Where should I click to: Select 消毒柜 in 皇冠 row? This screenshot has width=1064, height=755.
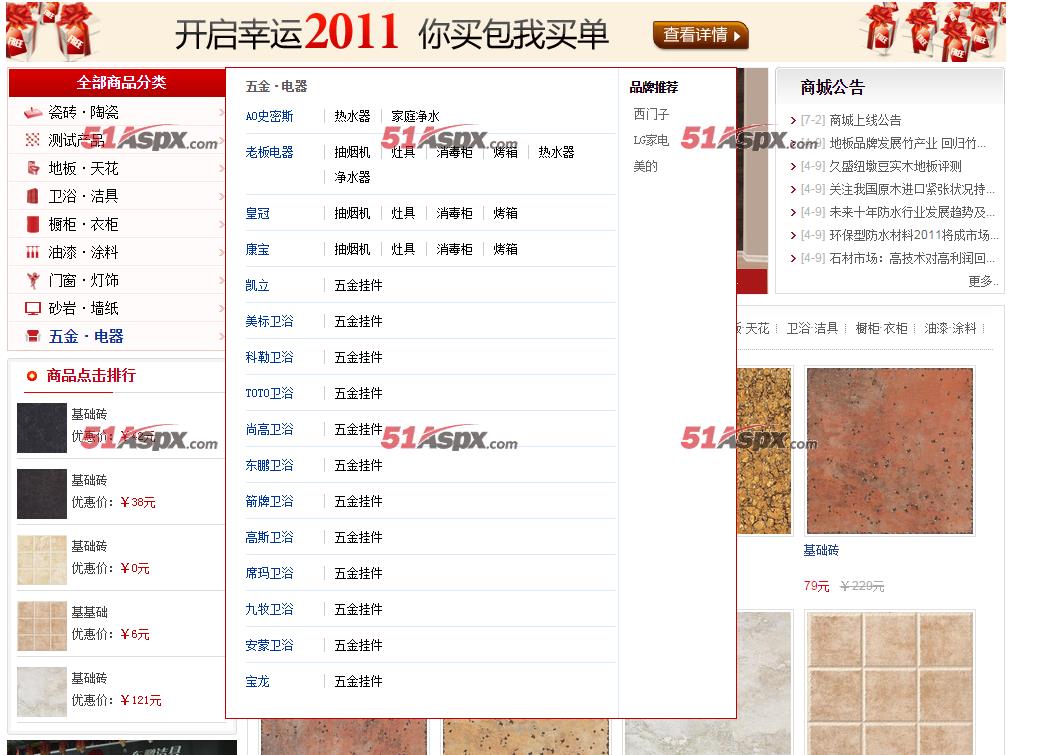[x=454, y=213]
